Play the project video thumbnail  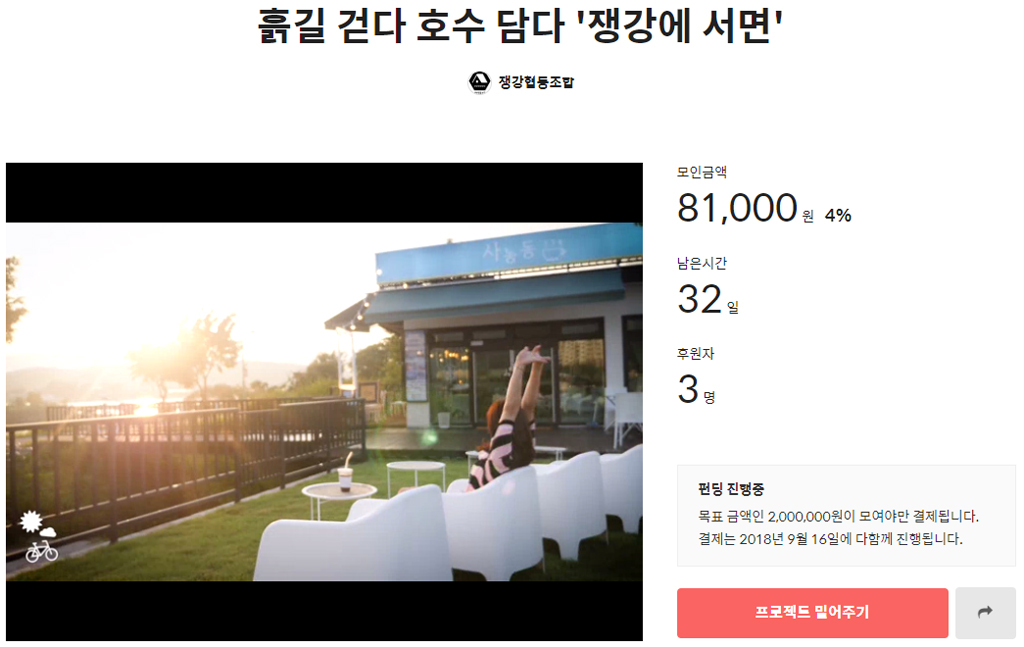coord(324,402)
